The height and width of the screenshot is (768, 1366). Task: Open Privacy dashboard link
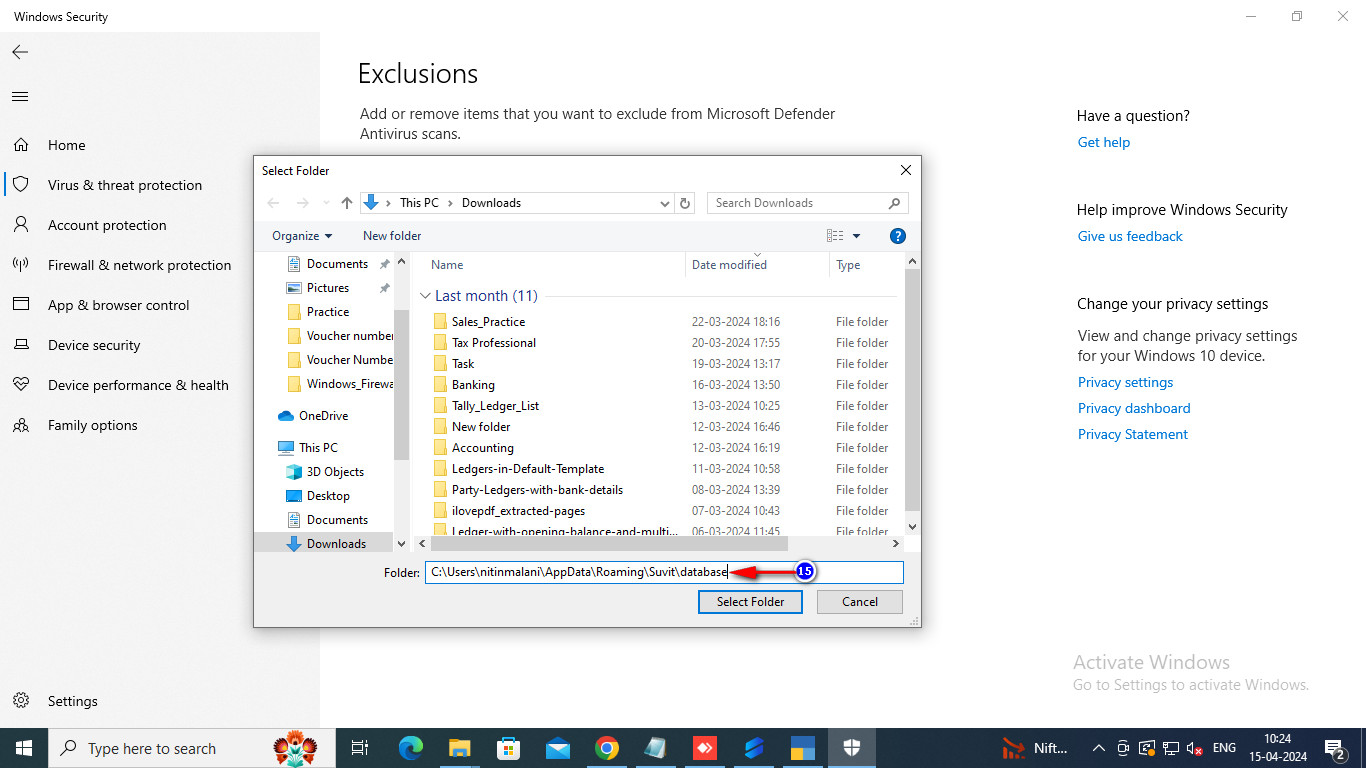click(x=1134, y=408)
